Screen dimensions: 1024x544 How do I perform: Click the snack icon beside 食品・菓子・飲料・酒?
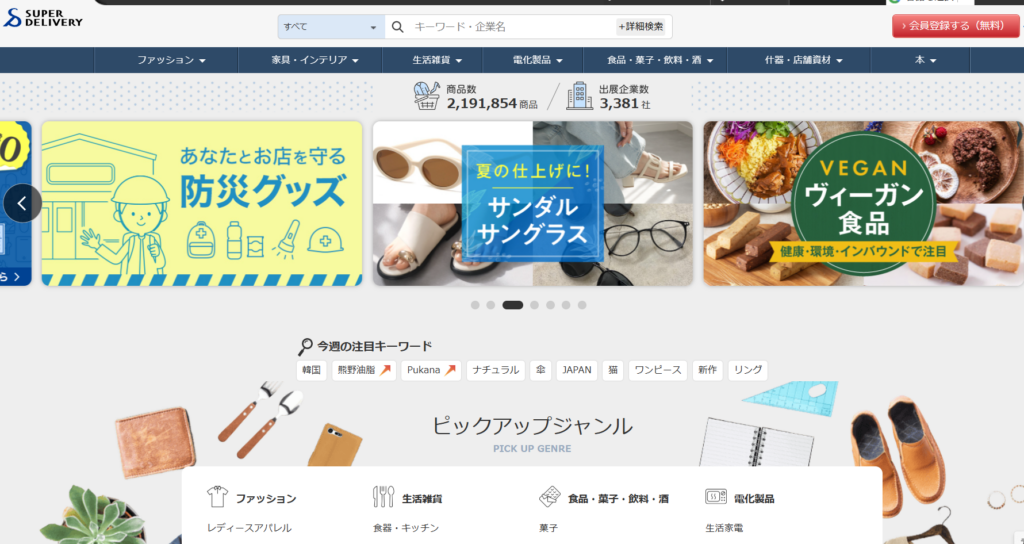(550, 497)
